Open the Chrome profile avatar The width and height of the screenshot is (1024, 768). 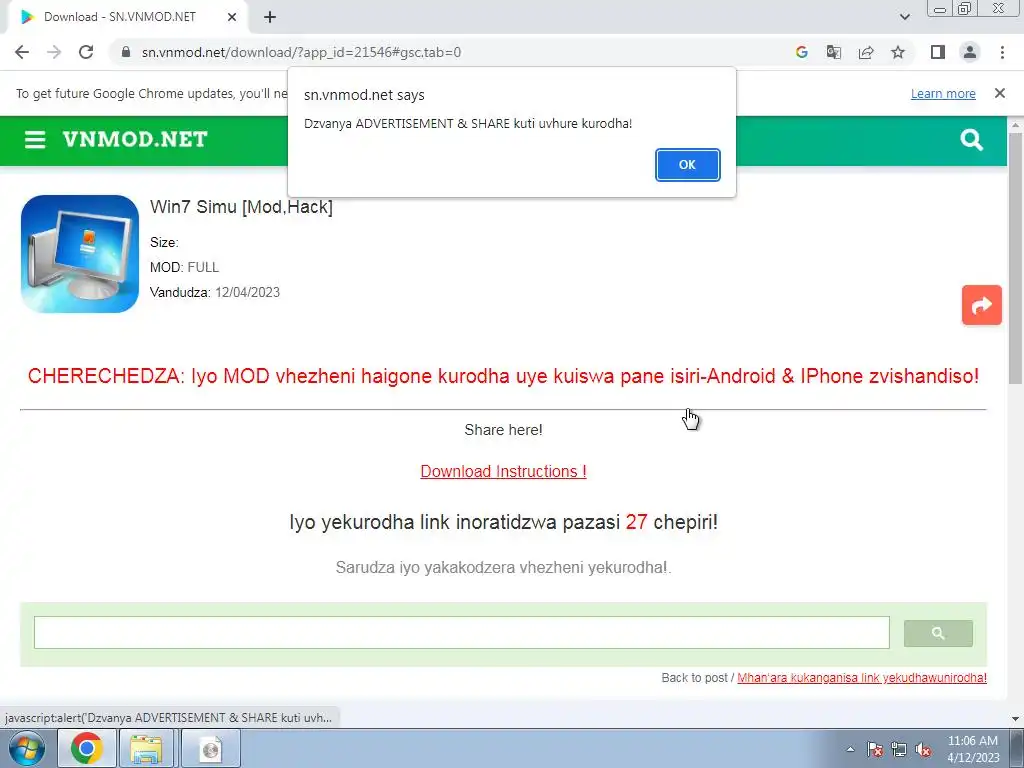click(970, 52)
